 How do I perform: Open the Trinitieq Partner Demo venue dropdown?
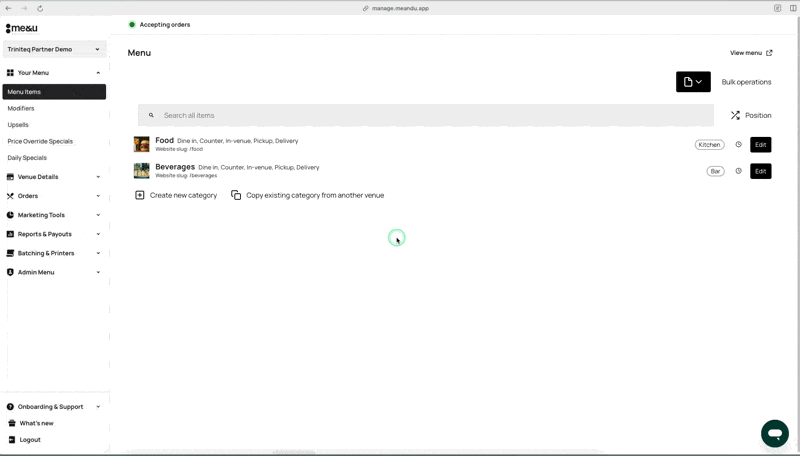tap(55, 49)
